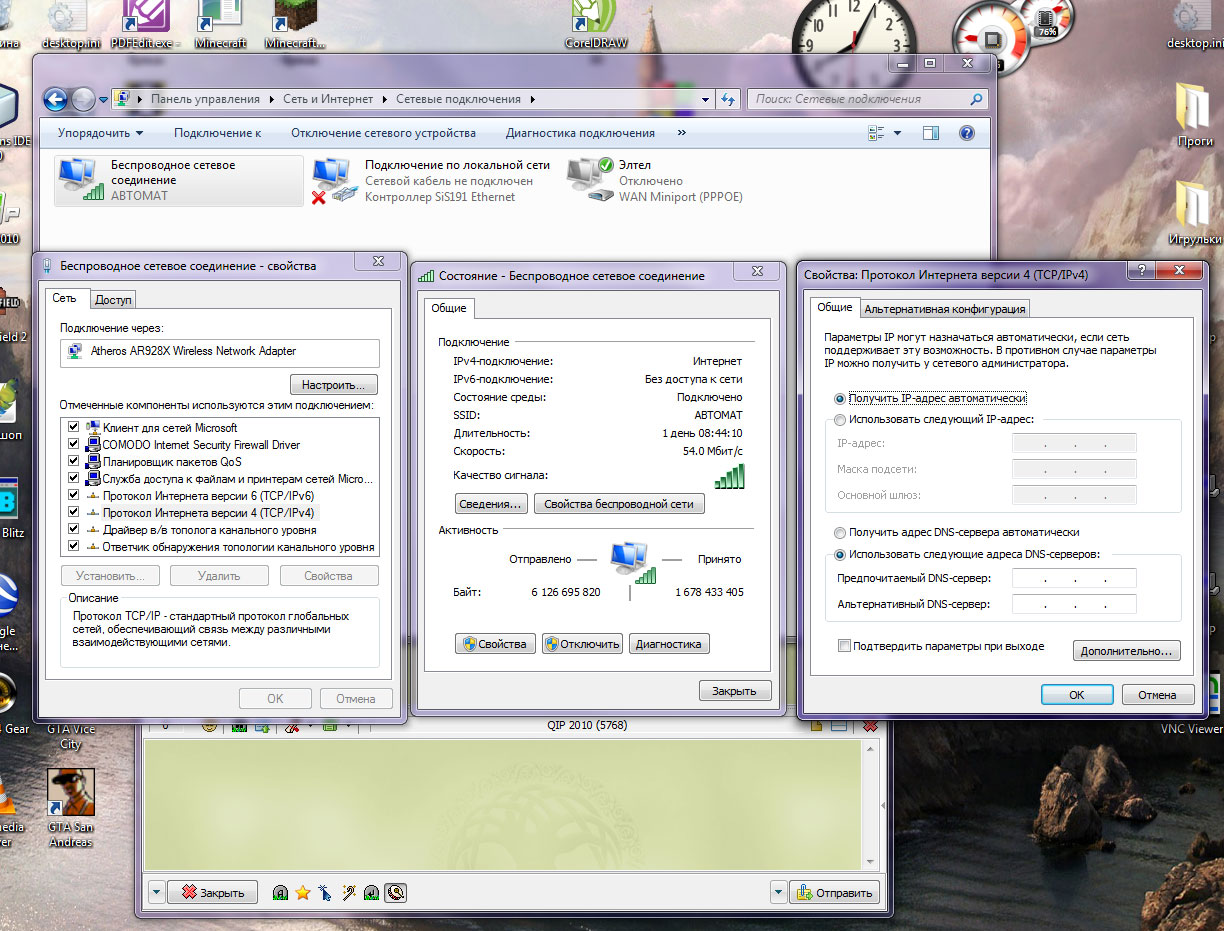Screen dimensions: 1224x931
Task: Expand the Упорядочить dropdown menu
Action: [100, 133]
